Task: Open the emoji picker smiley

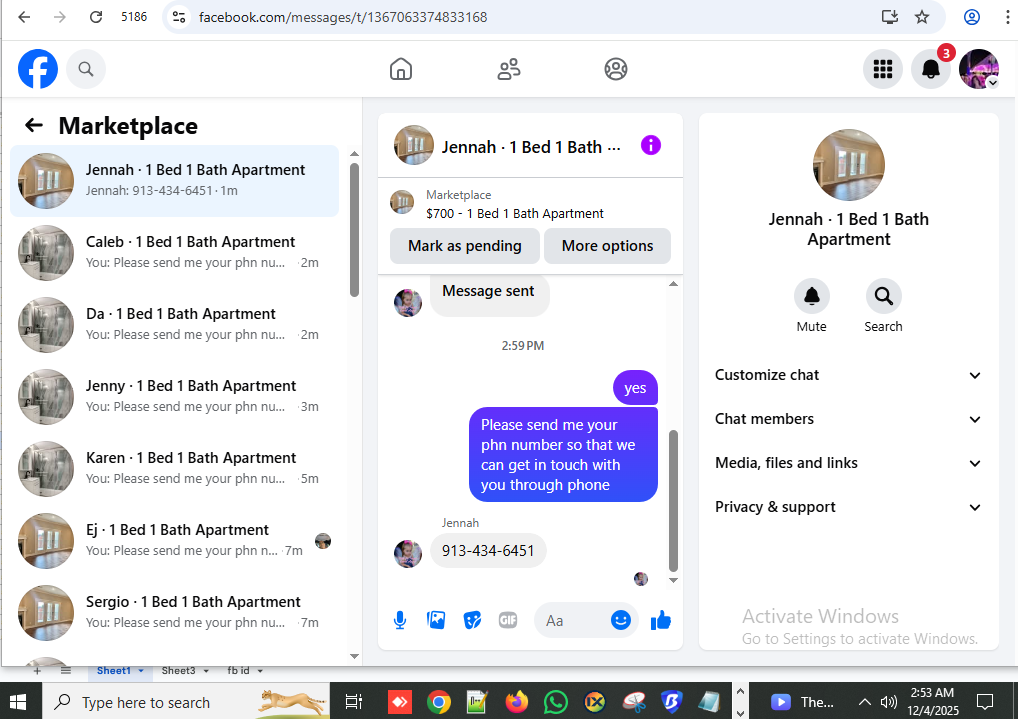Action: (x=621, y=620)
